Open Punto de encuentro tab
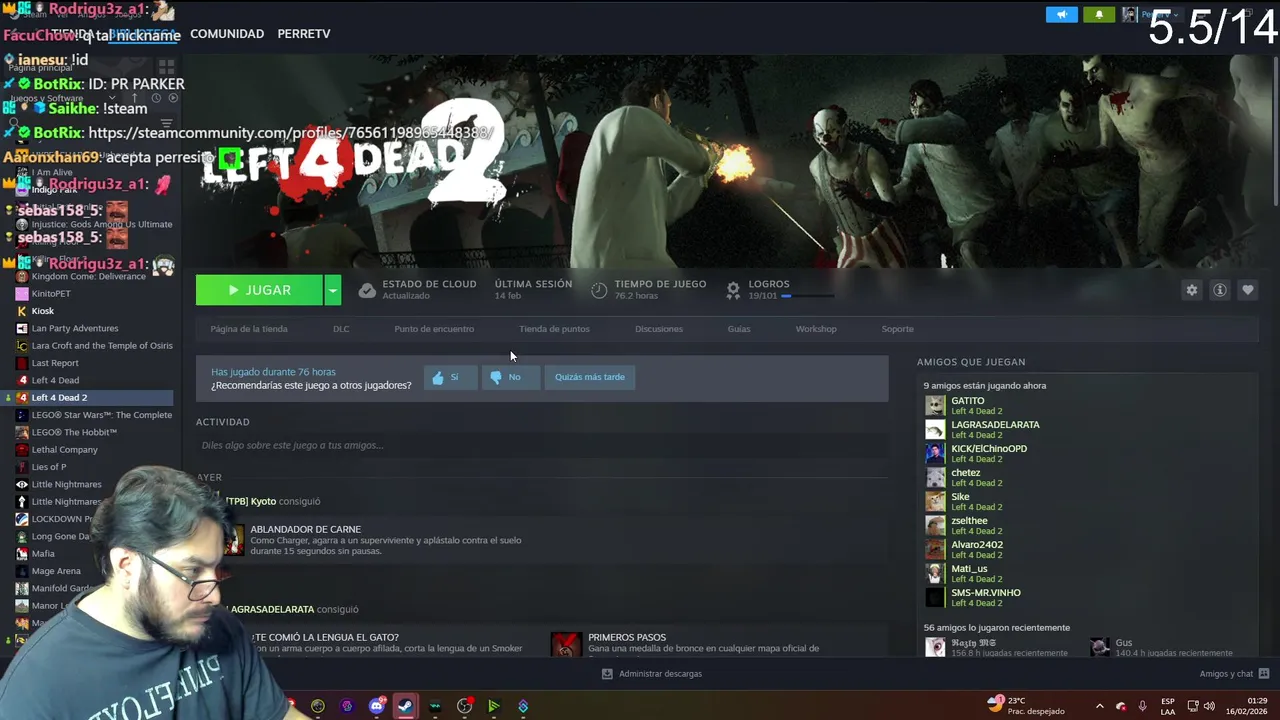Viewport: 1280px width, 720px height. 434,329
